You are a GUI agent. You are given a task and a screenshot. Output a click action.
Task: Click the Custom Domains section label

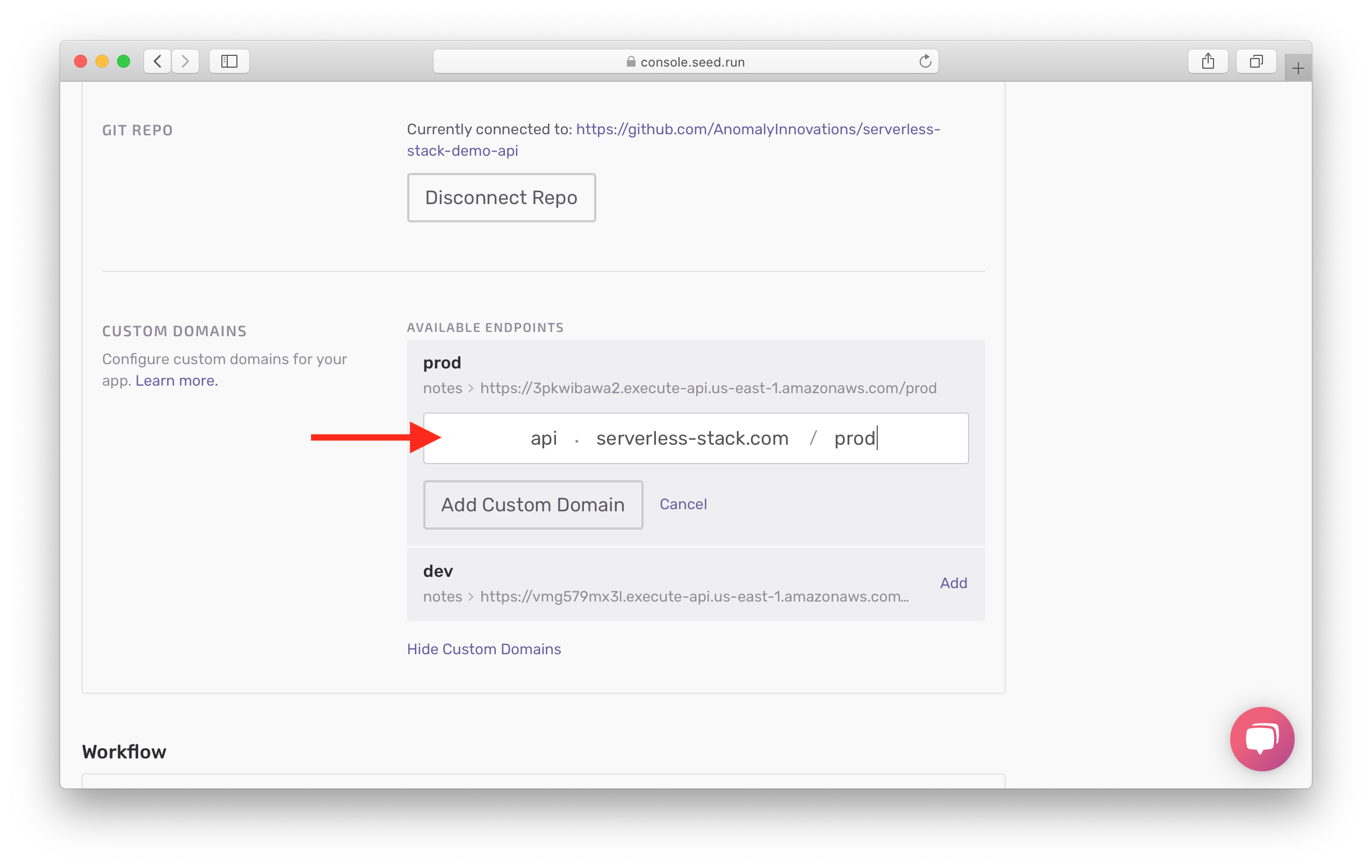coord(174,330)
